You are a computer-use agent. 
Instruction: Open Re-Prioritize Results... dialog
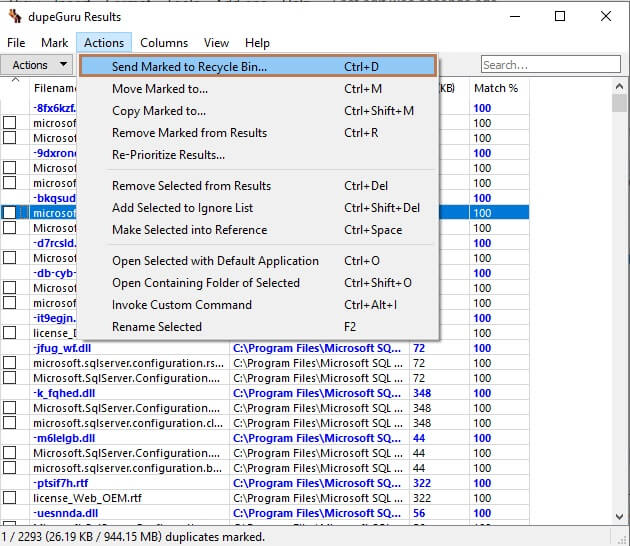click(x=168, y=155)
